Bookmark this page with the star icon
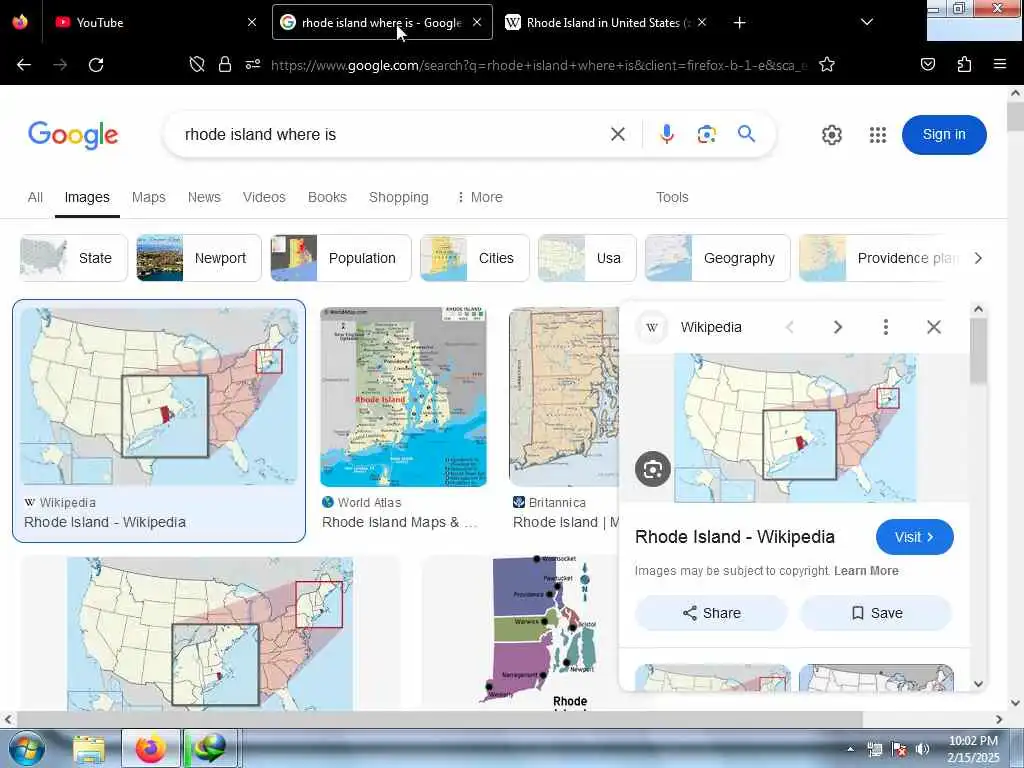1024x768 pixels. pos(827,65)
